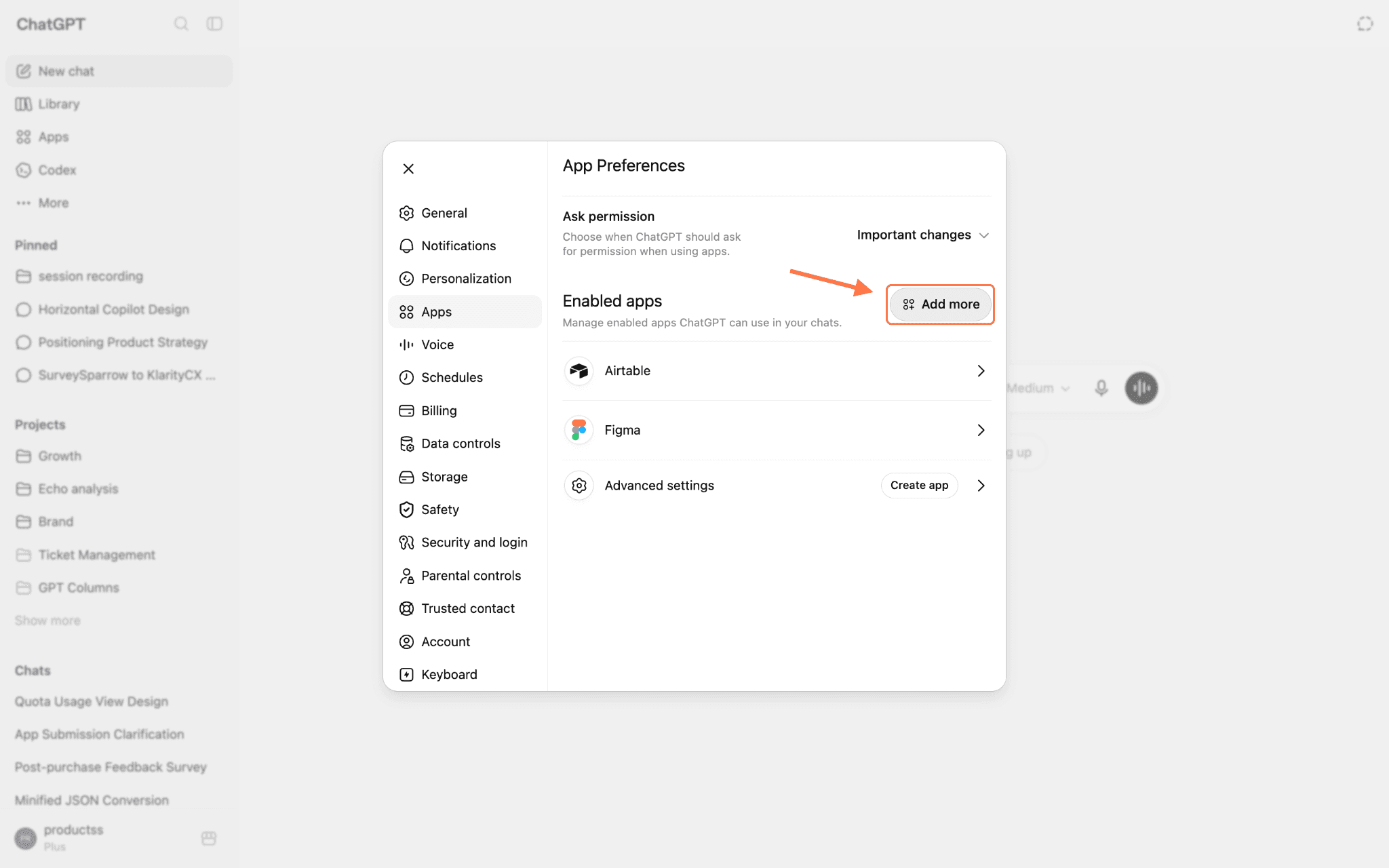Click the Storage drive icon
The height and width of the screenshot is (868, 1389).
click(406, 477)
